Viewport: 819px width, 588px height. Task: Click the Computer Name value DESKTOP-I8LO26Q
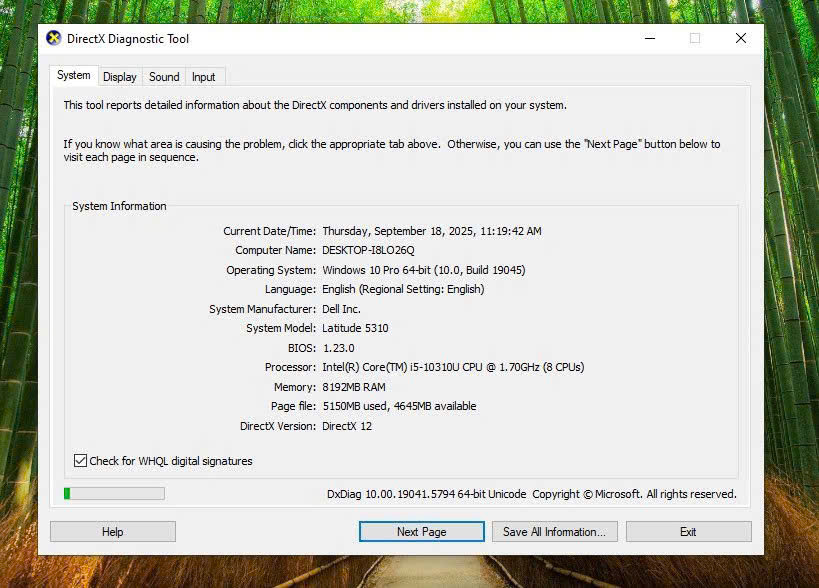tap(368, 251)
